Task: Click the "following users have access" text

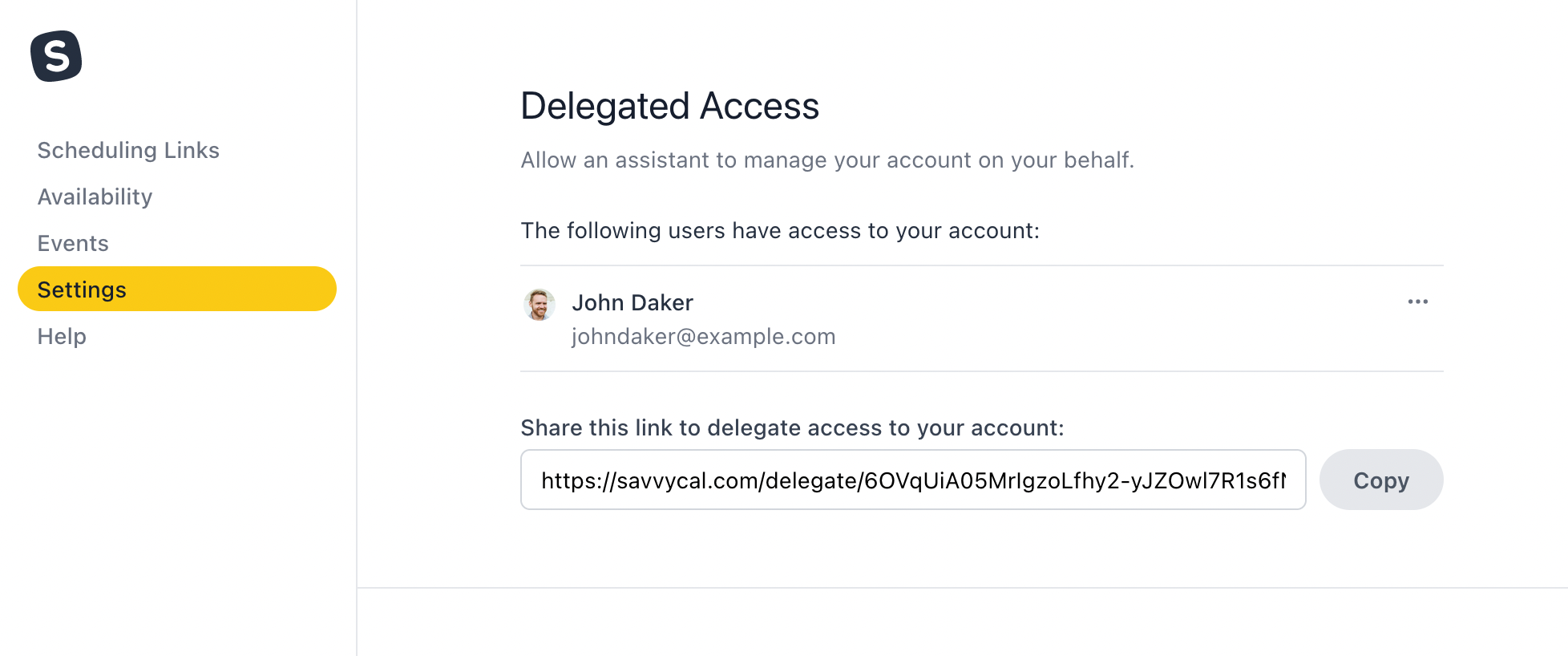Action: click(x=779, y=231)
